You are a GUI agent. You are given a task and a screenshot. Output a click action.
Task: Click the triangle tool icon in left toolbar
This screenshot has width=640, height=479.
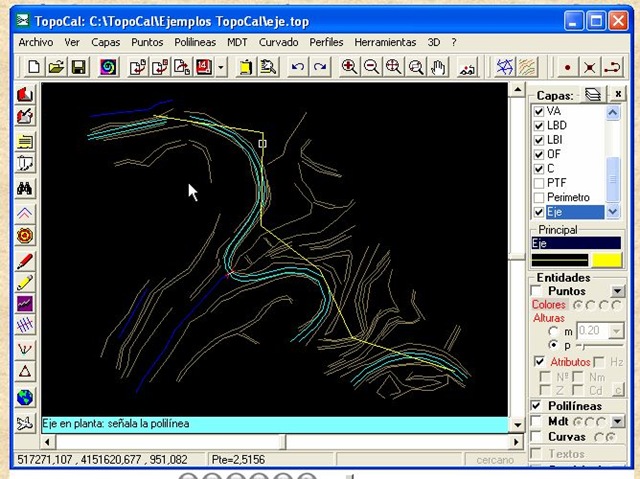(x=25, y=371)
